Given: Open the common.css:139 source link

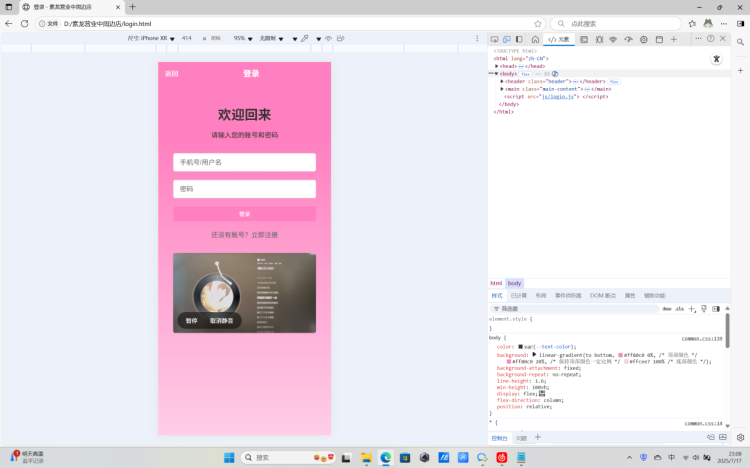Looking at the screenshot, I should (702, 338).
